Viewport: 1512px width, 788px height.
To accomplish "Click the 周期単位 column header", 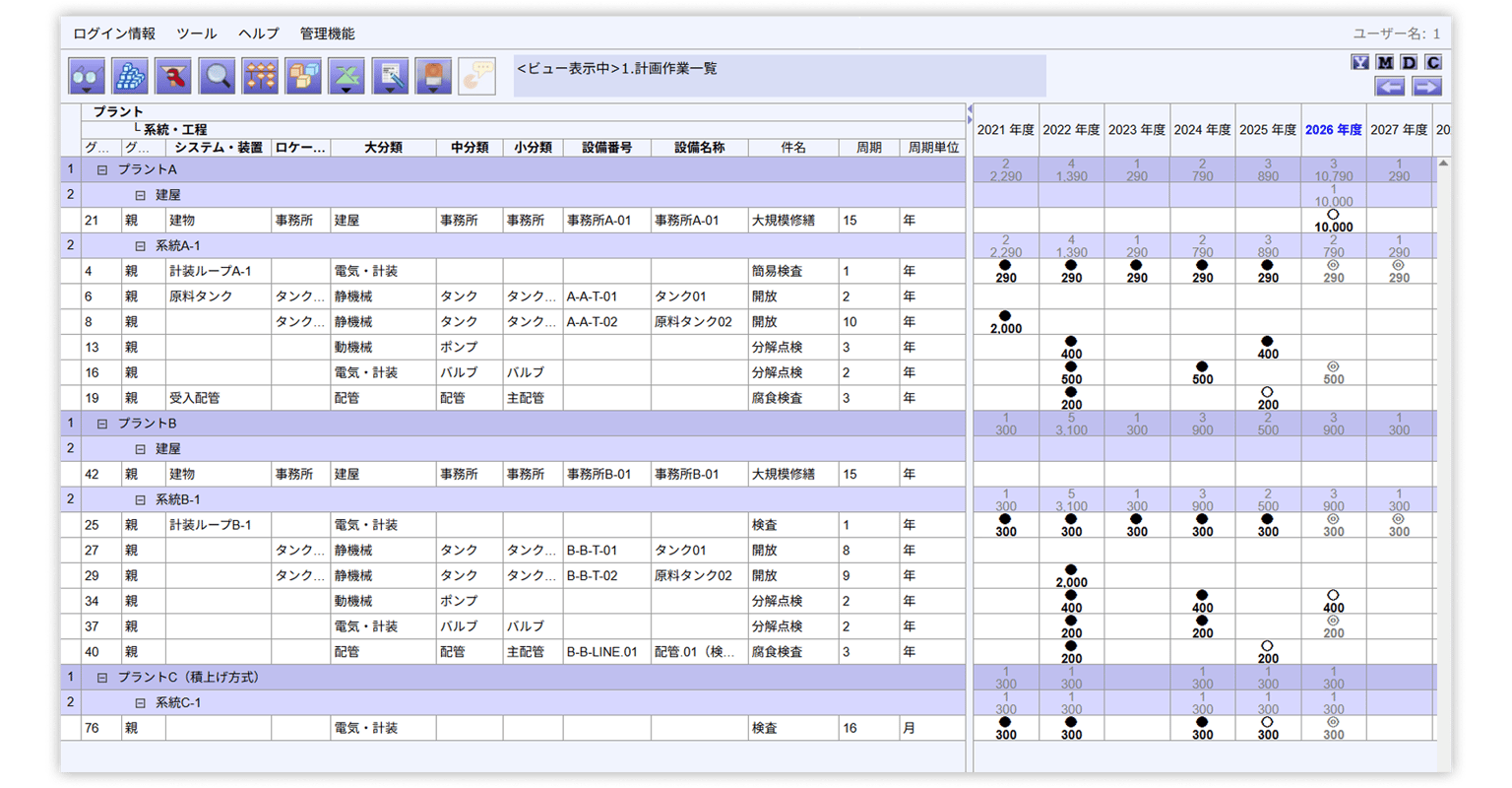I will [x=932, y=148].
